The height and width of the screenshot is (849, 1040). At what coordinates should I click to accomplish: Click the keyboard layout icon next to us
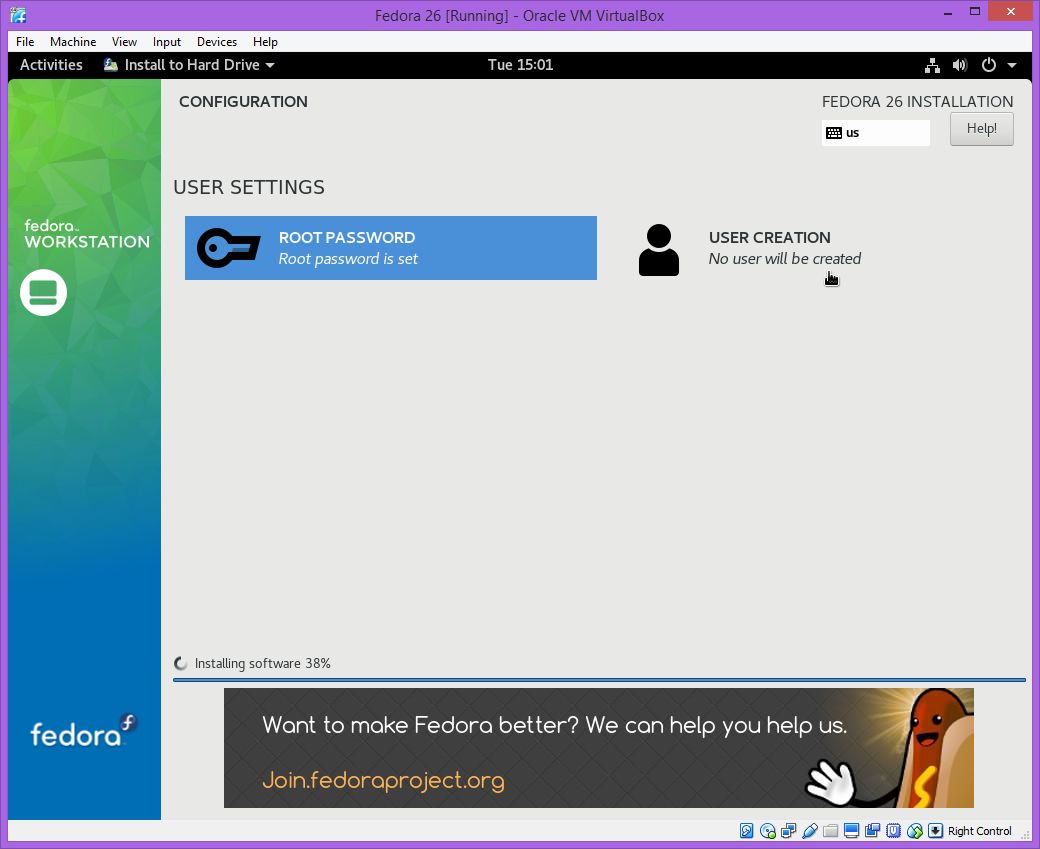point(834,133)
